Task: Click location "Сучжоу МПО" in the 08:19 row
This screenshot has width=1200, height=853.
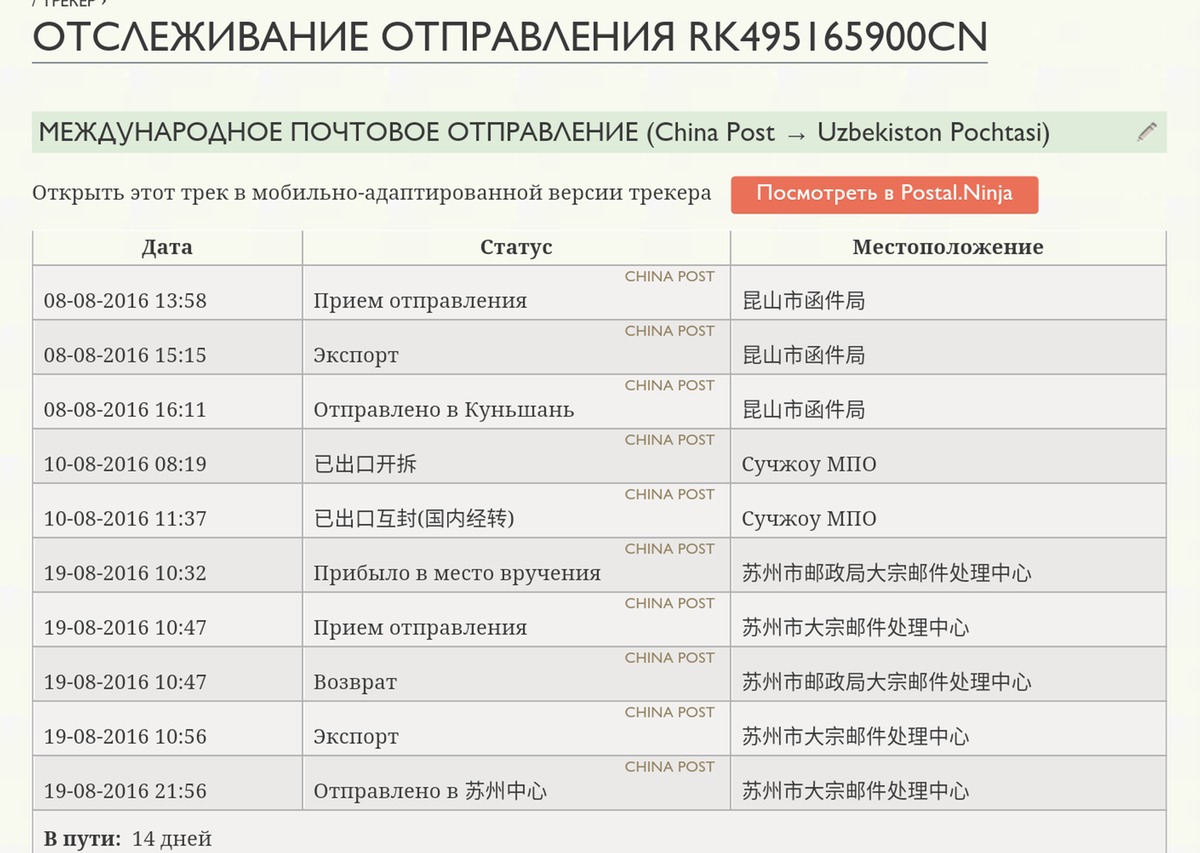Action: click(x=809, y=464)
